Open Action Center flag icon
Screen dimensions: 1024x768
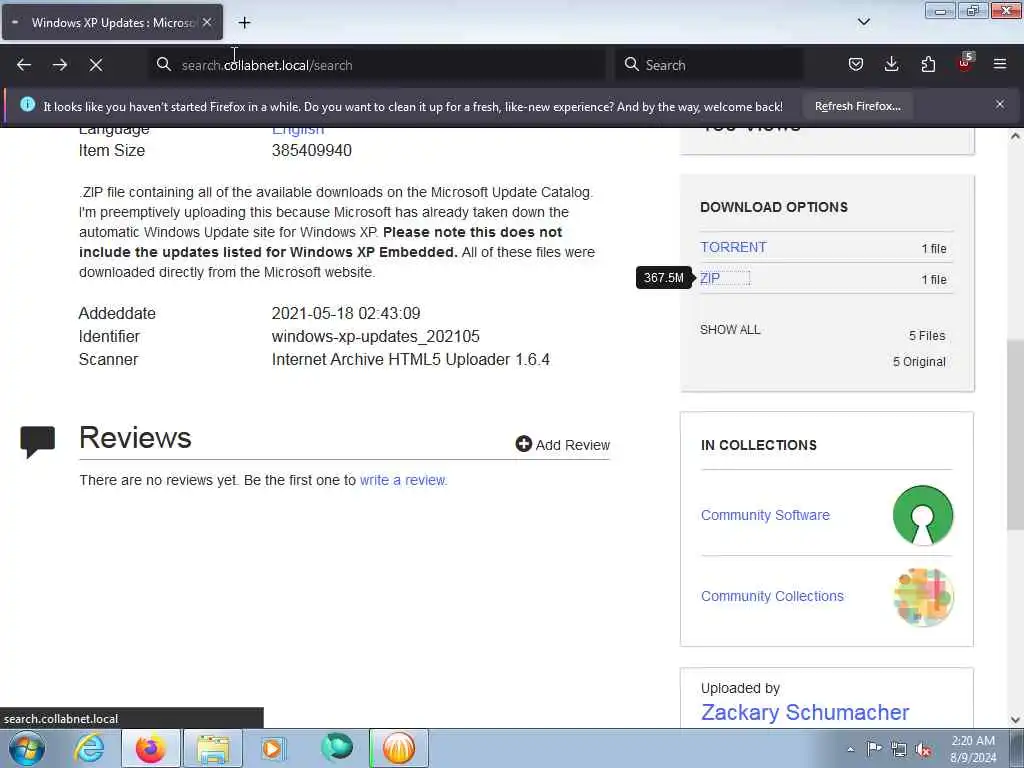(x=874, y=749)
